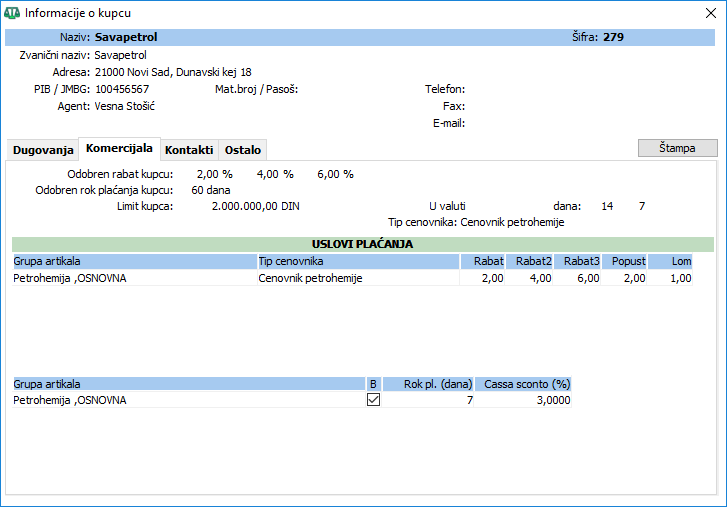
Task: Click the Zvanični naziv value Savapetrol
Action: [121, 55]
